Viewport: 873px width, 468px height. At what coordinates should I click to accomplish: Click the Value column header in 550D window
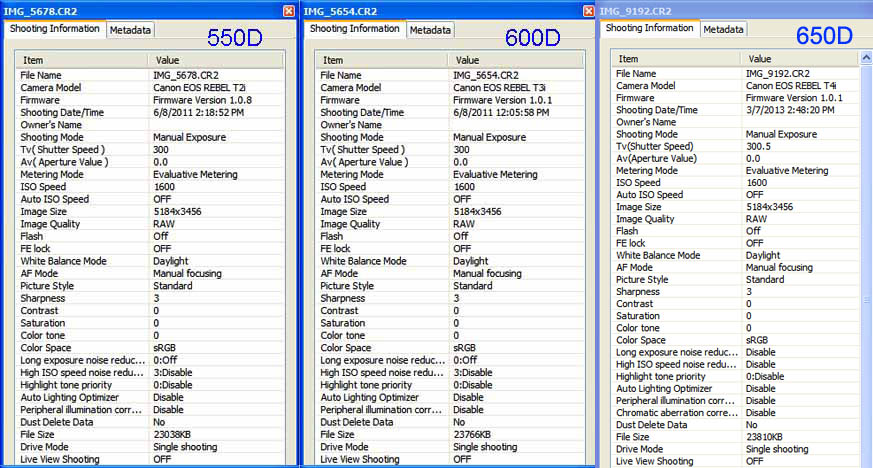click(x=216, y=60)
